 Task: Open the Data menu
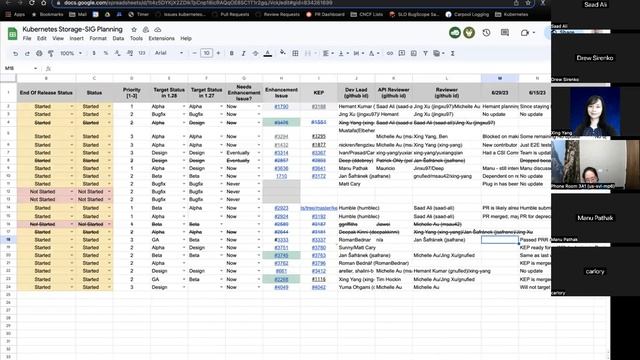click(118, 38)
